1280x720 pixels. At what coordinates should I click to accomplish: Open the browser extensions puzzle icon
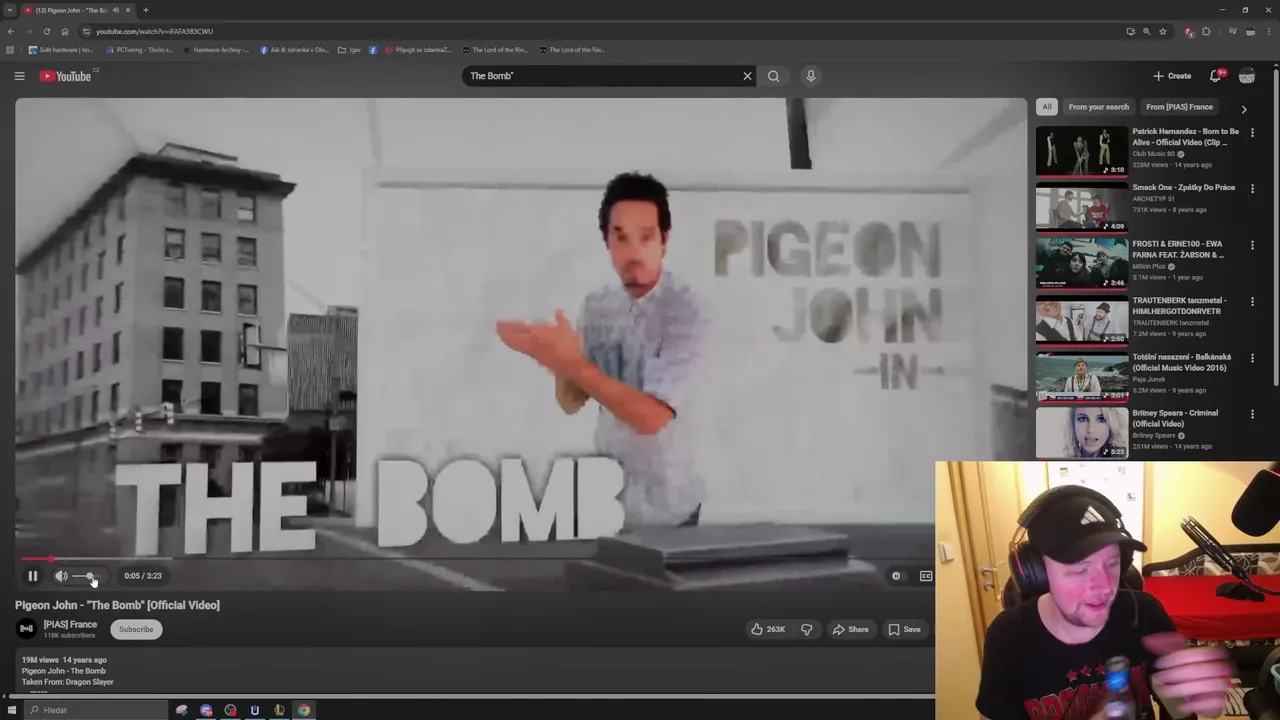click(x=1206, y=31)
